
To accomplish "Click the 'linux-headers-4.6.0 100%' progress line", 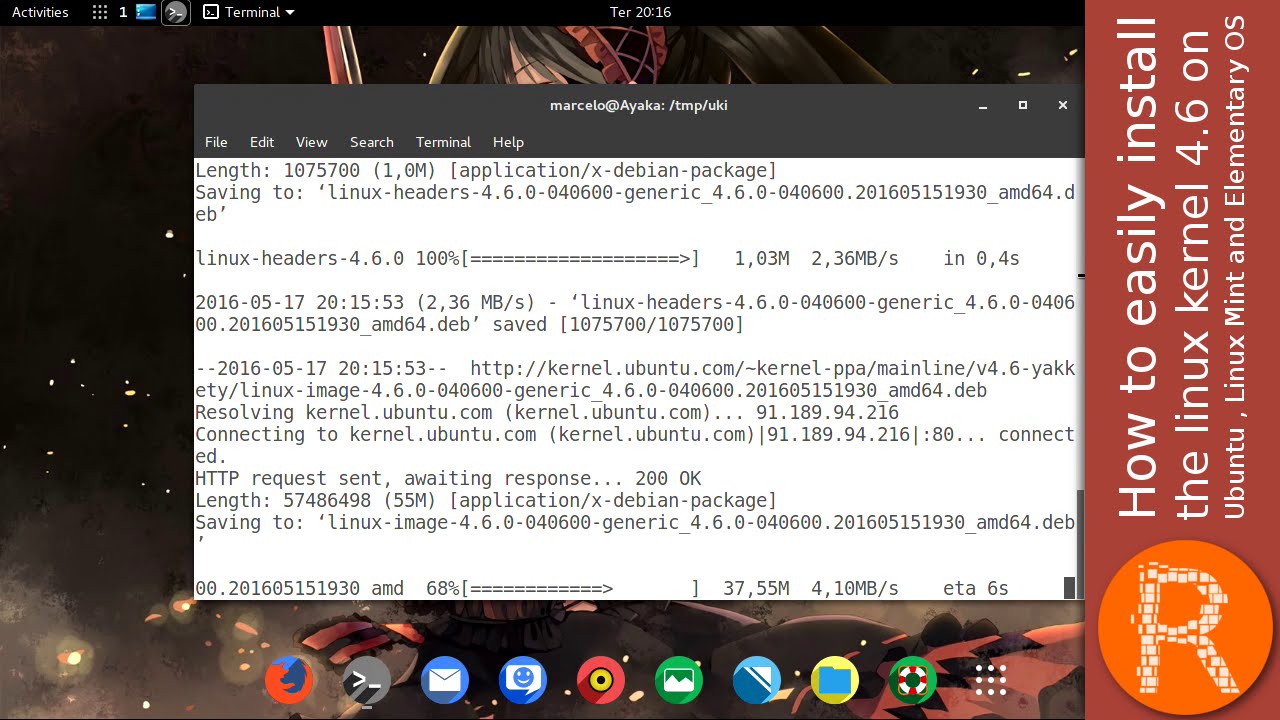I will point(607,258).
